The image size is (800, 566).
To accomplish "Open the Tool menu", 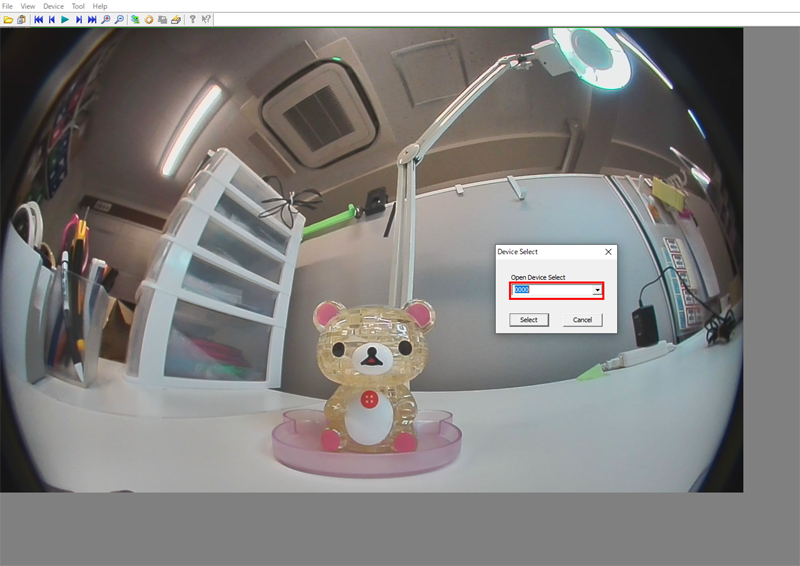I will (x=78, y=6).
